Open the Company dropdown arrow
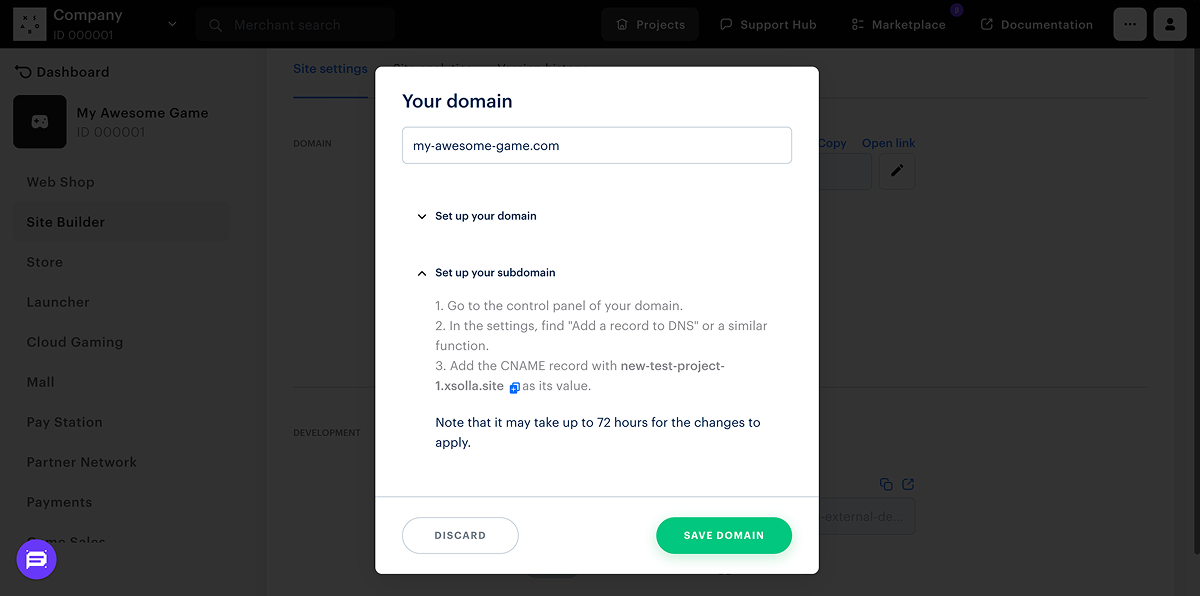 [x=172, y=24]
